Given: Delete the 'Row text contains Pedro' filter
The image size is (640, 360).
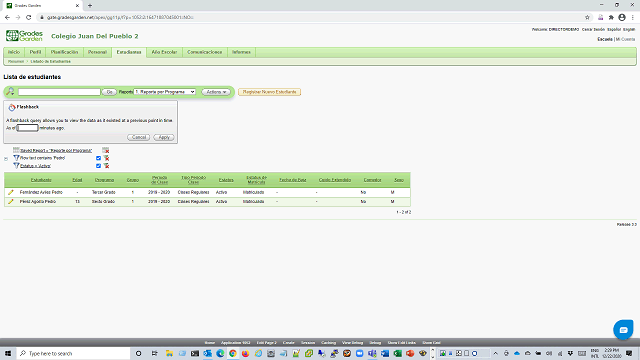Looking at the screenshot, I should click(106, 158).
